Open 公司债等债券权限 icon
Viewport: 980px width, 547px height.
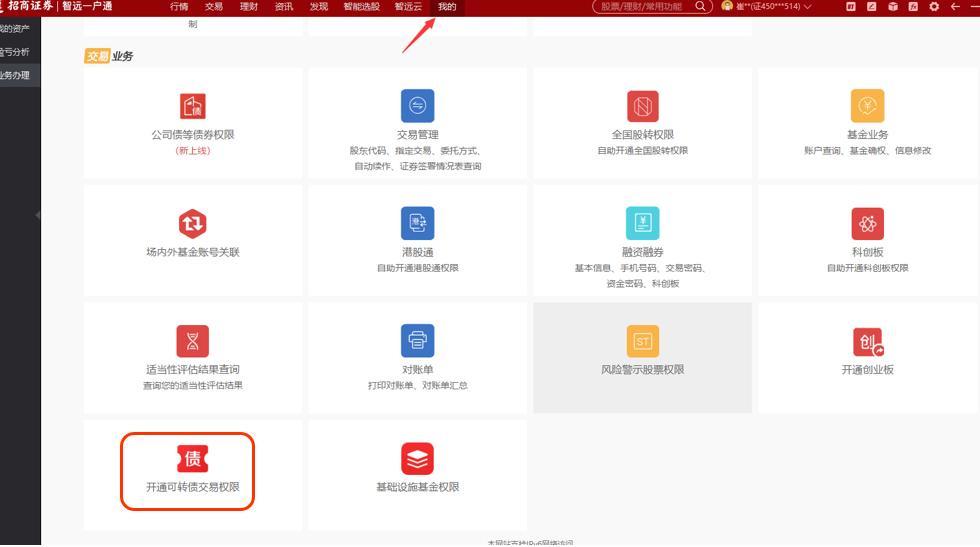tap(192, 106)
